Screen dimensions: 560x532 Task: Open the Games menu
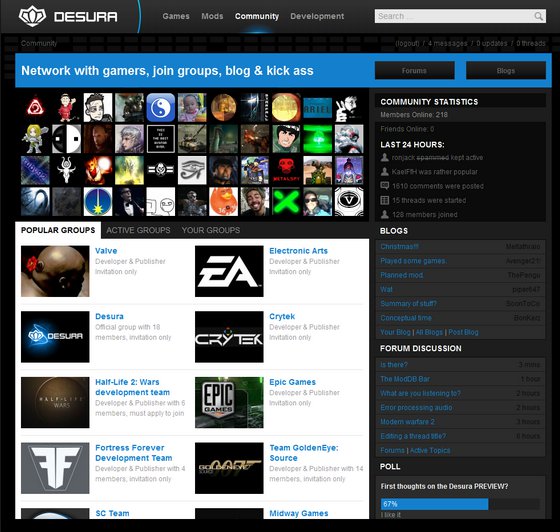tap(176, 16)
